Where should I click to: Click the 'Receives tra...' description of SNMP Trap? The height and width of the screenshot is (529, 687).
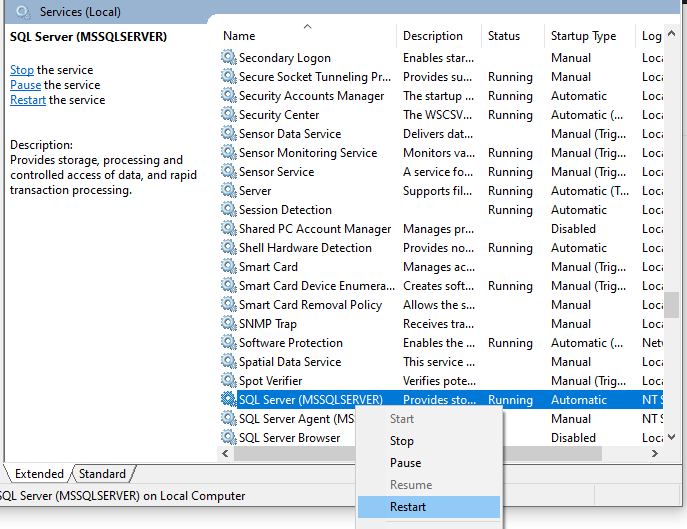click(x=438, y=324)
